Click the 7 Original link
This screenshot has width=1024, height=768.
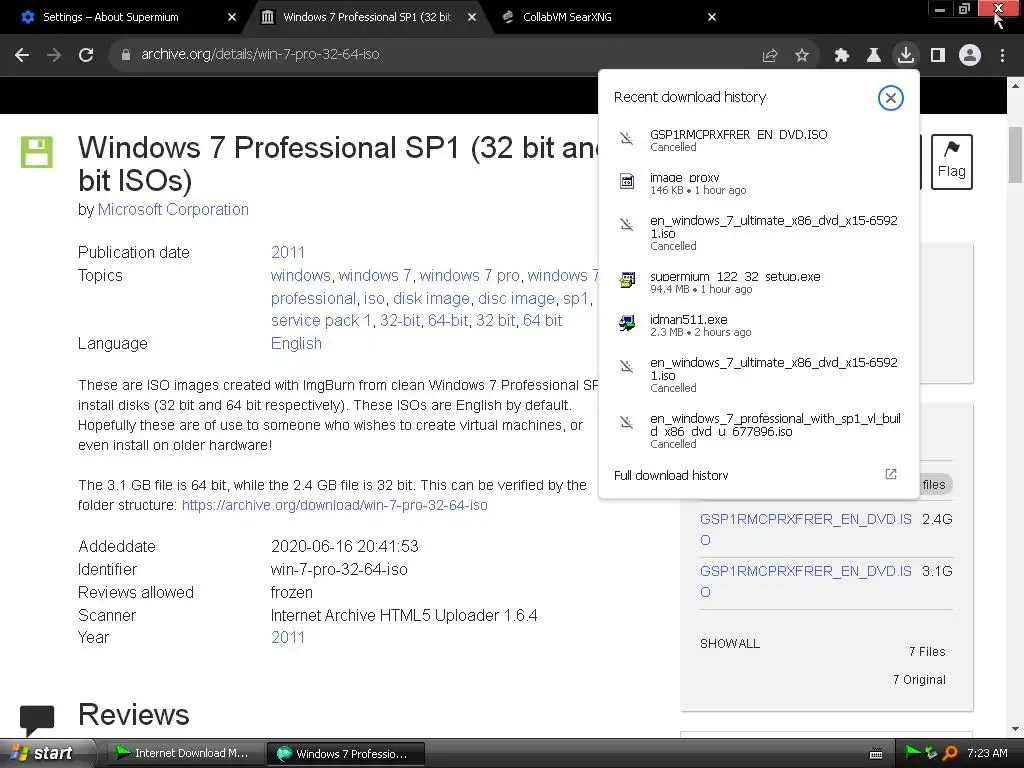pos(919,680)
